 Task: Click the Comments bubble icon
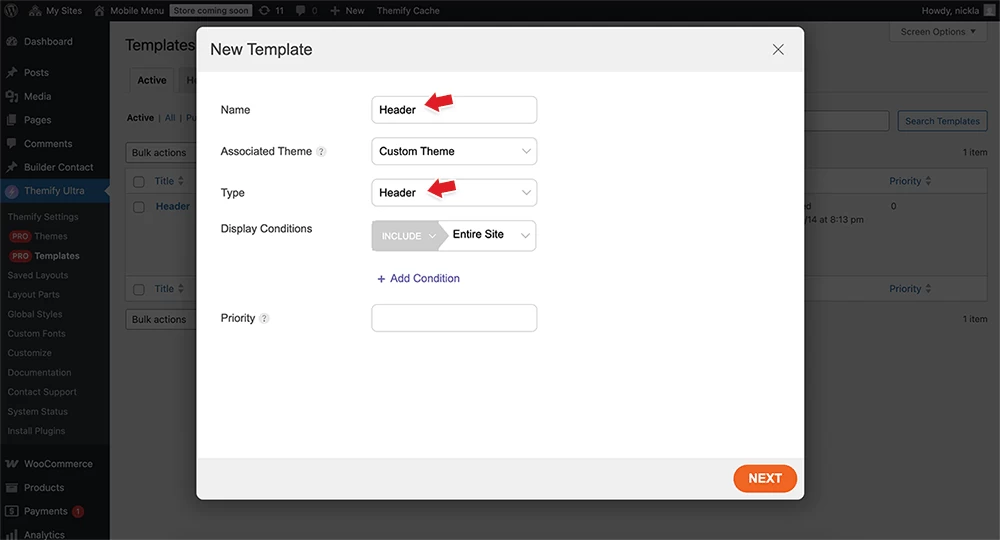(x=12, y=144)
